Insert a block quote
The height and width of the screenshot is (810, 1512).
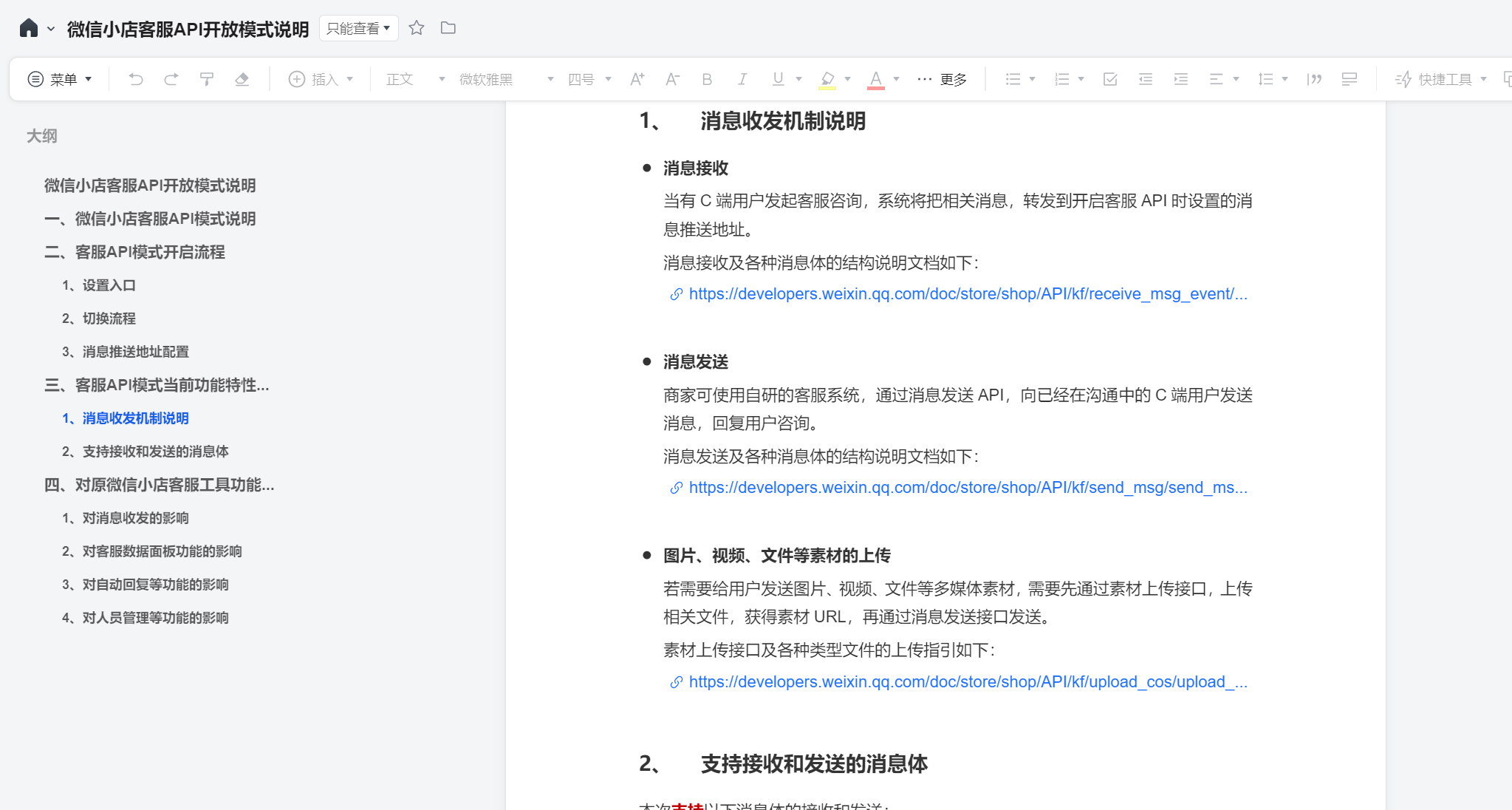coord(1314,79)
